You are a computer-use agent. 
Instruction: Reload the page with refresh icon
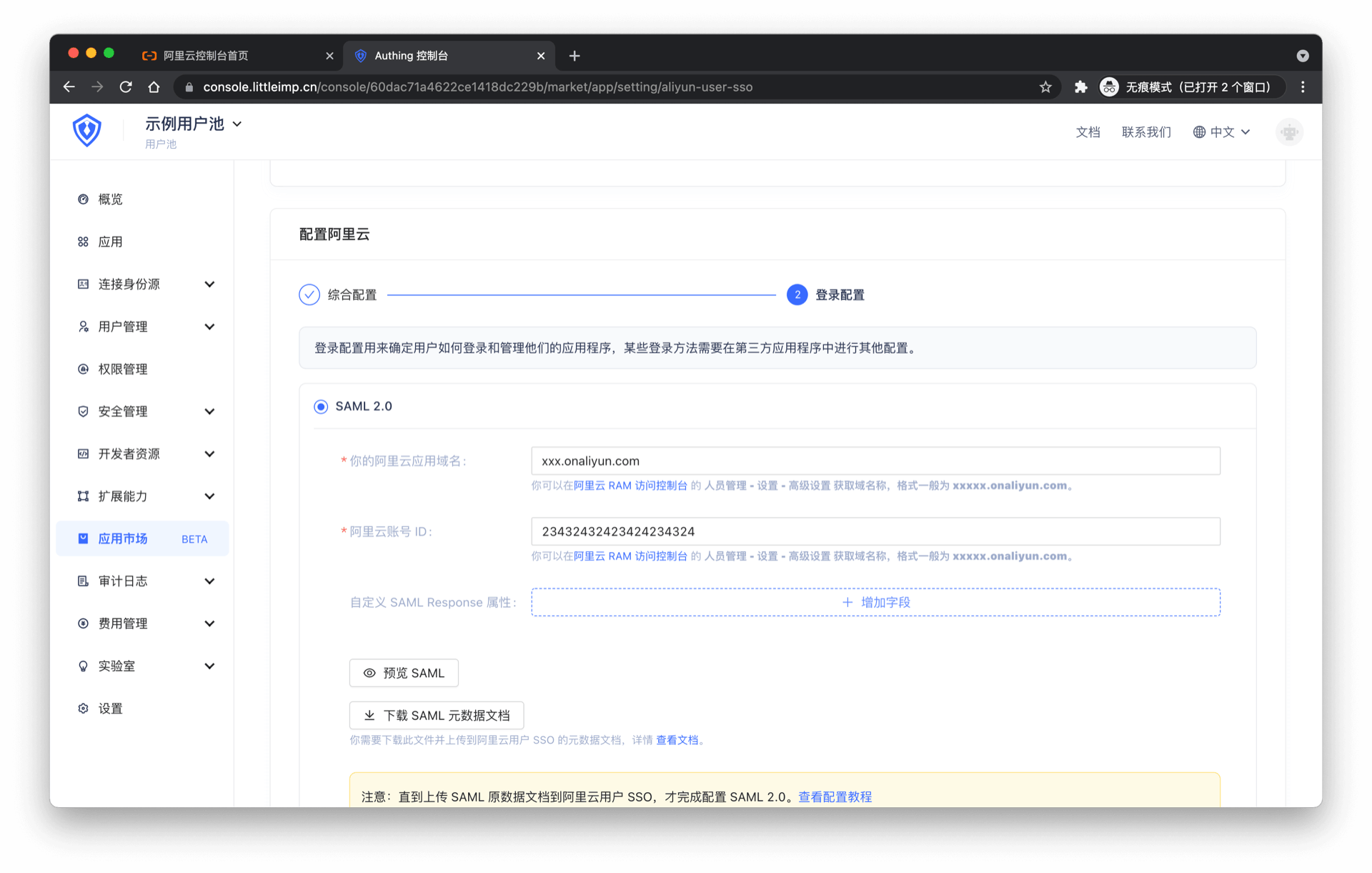[x=126, y=87]
